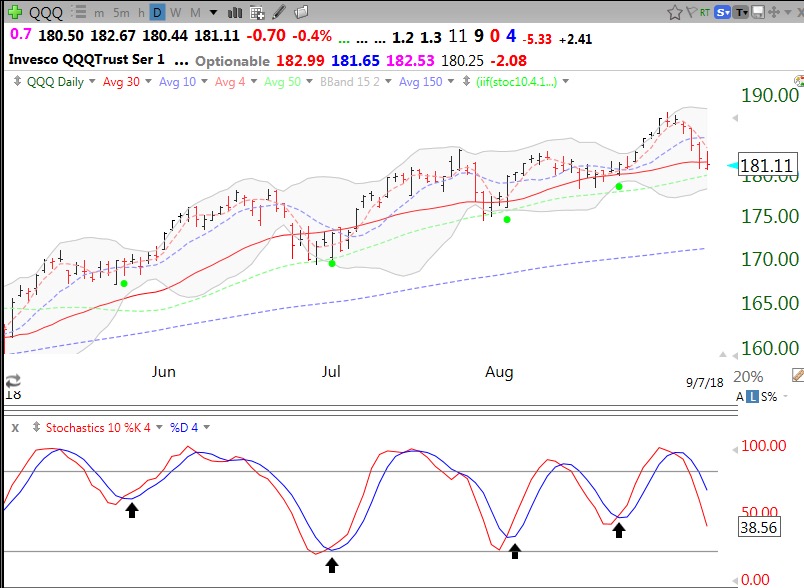Select the Monthly (M) time frame

click(195, 12)
